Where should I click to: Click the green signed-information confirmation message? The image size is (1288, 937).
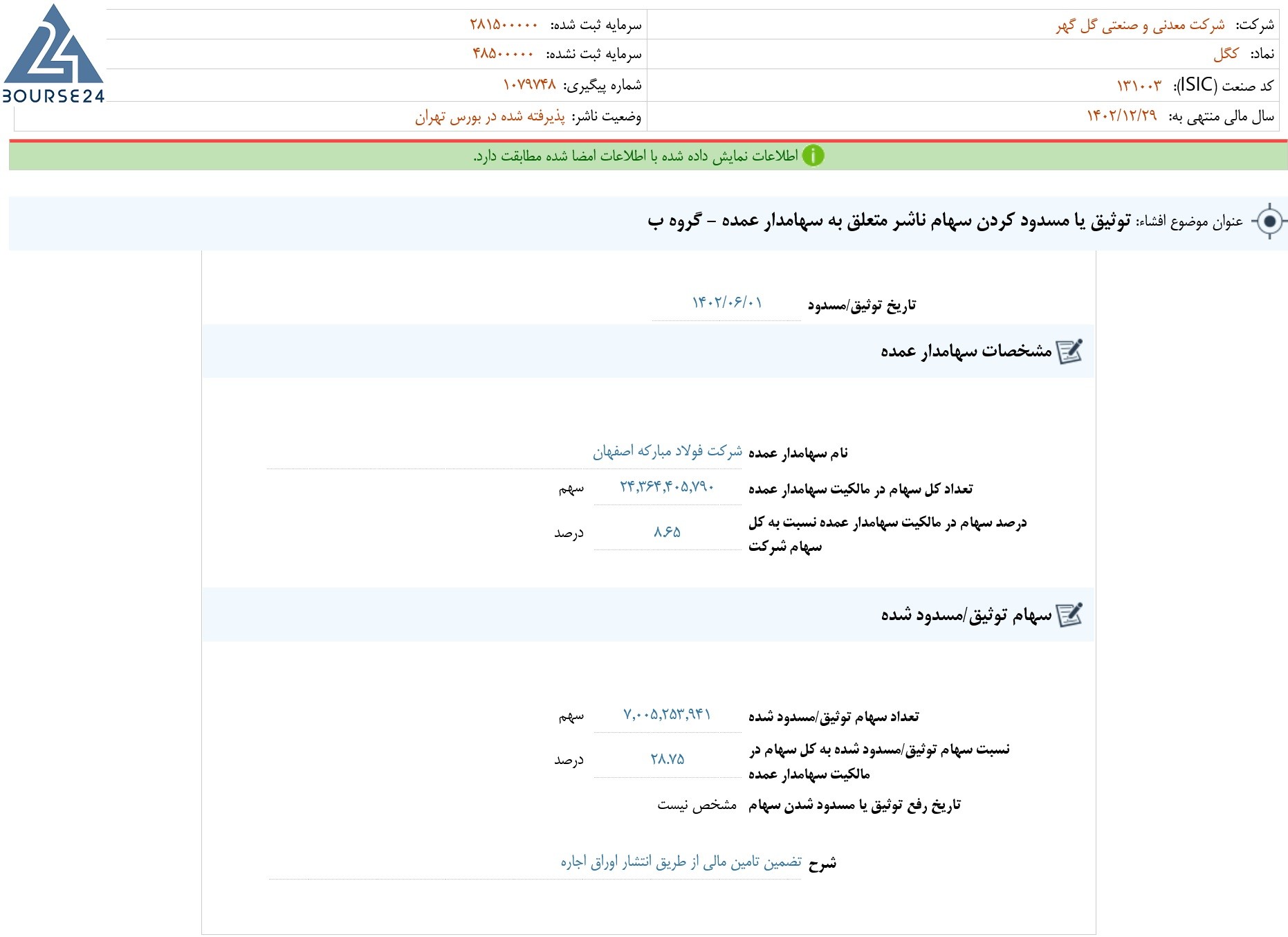point(635,156)
